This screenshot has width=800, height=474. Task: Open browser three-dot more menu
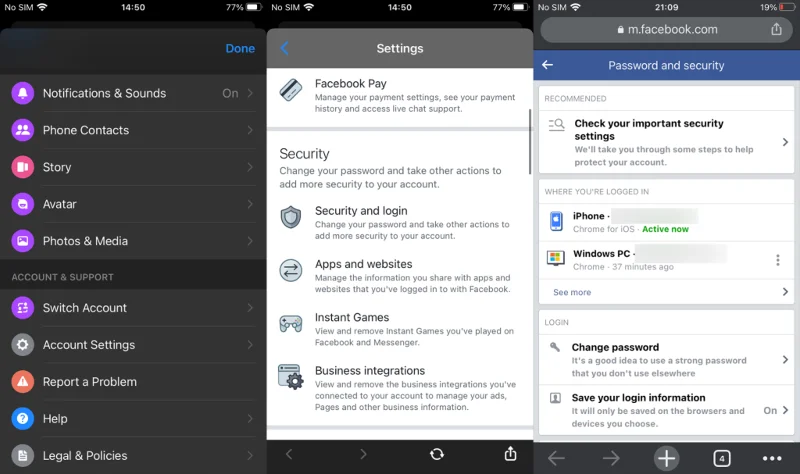point(772,458)
